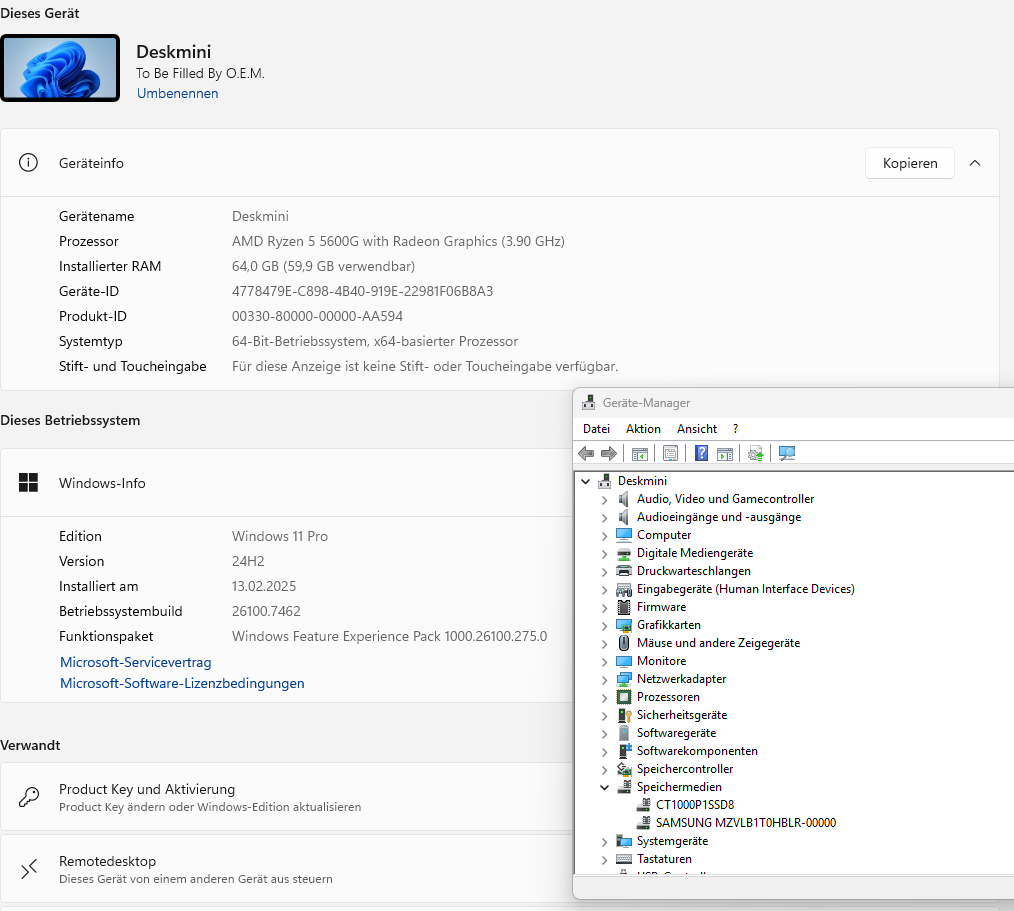Click the key icon beside Product Key
Image resolution: width=1014 pixels, height=911 pixels.
click(28, 797)
